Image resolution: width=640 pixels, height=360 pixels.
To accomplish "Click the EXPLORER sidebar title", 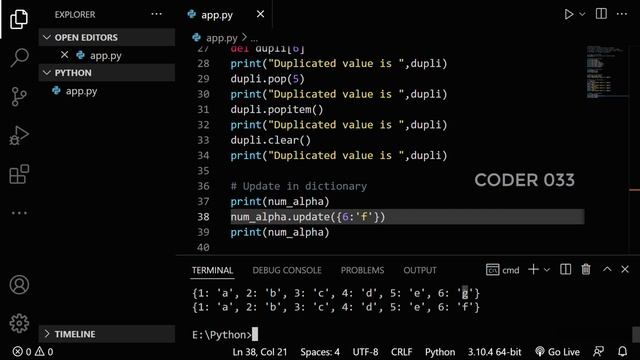I will click(75, 15).
